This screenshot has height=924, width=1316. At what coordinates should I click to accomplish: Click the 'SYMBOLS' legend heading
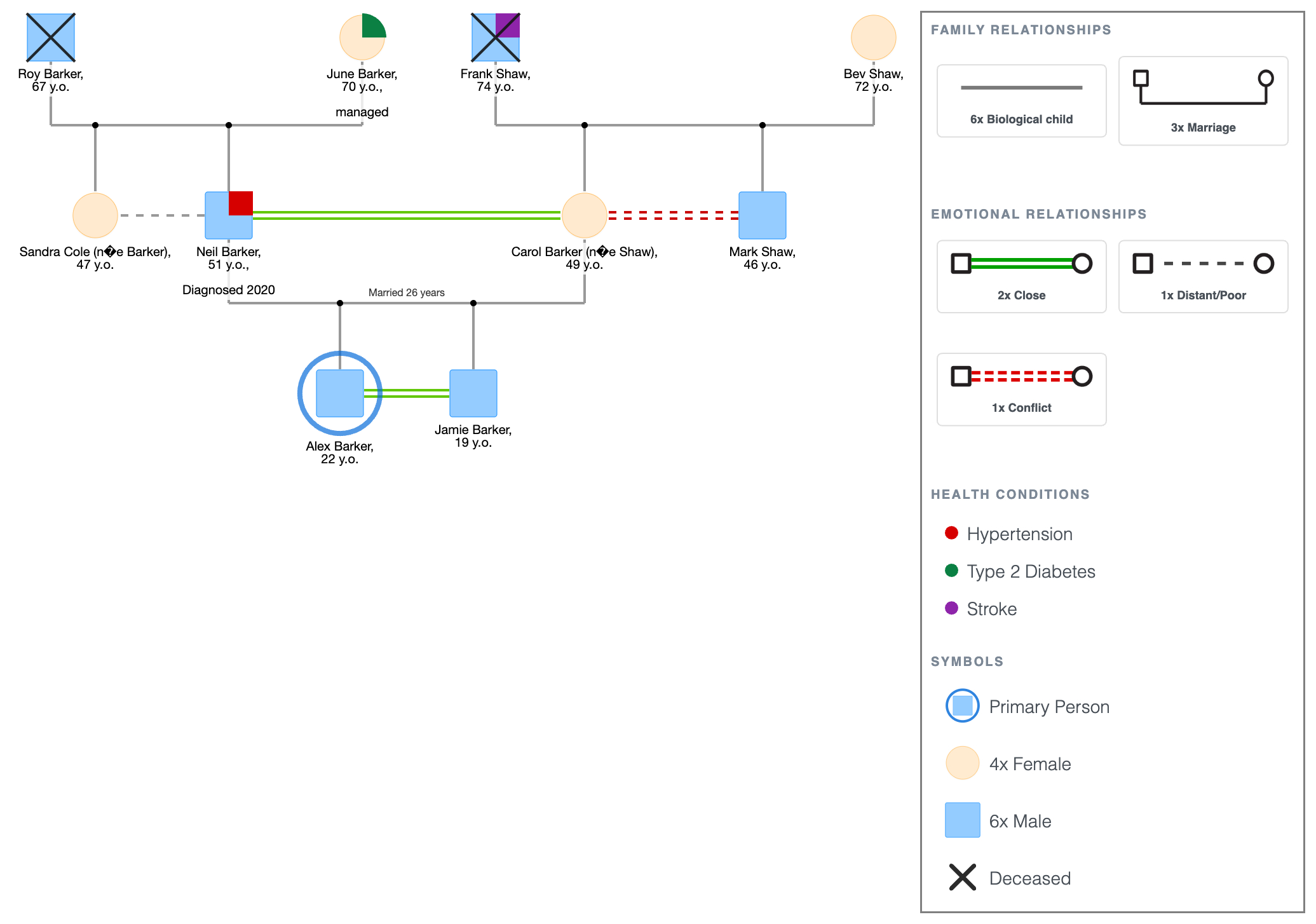click(x=967, y=662)
